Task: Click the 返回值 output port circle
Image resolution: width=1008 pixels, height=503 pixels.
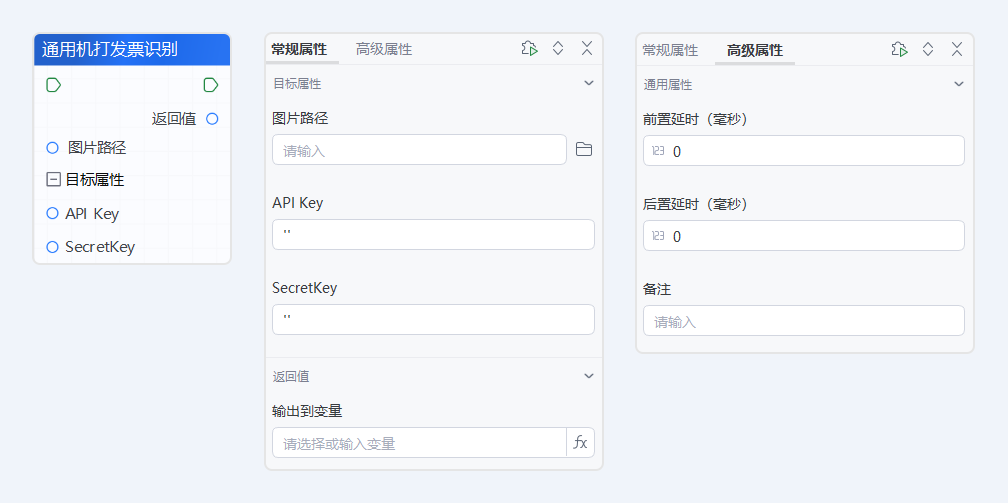Action: [x=212, y=119]
